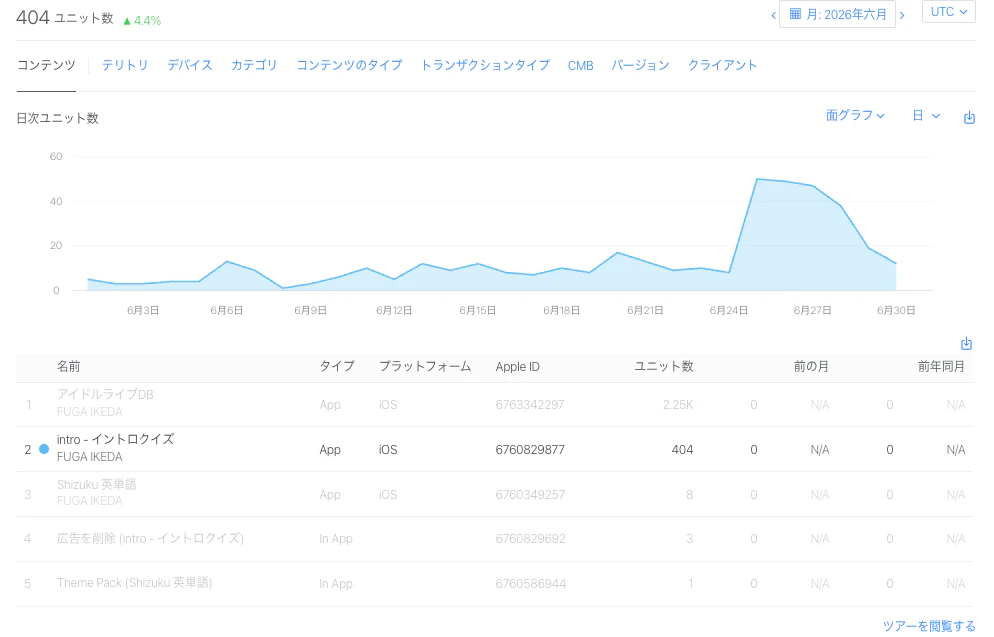Click the 2.25K units value

click(678, 404)
